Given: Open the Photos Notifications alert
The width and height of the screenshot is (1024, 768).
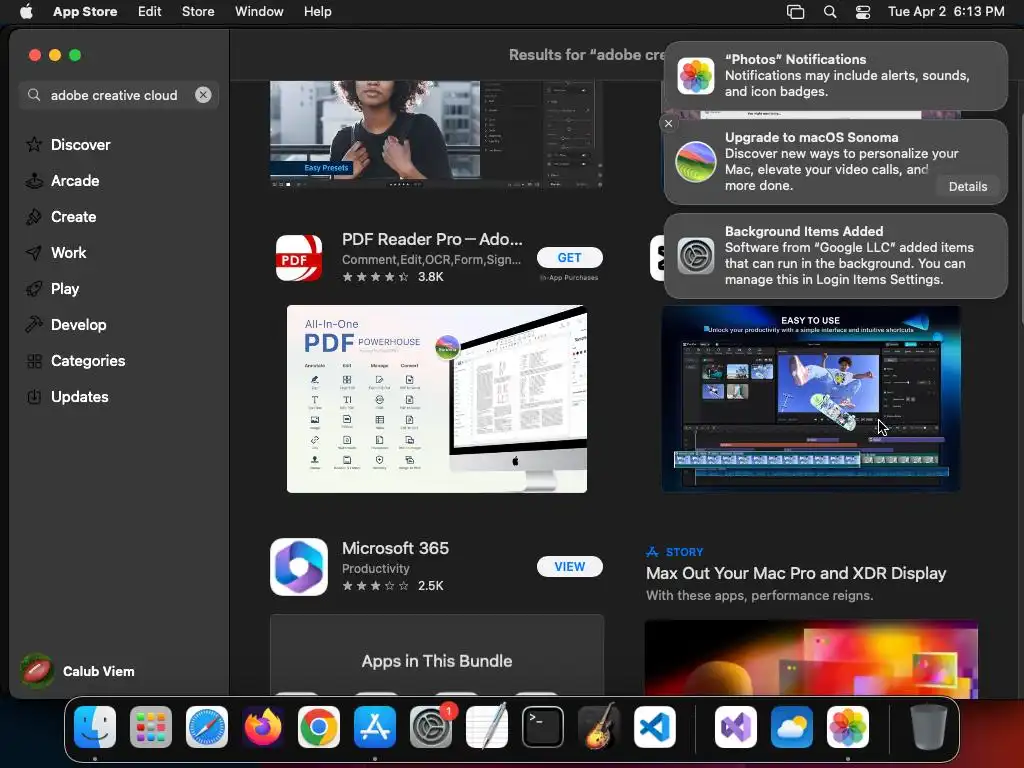Looking at the screenshot, I should click(835, 76).
